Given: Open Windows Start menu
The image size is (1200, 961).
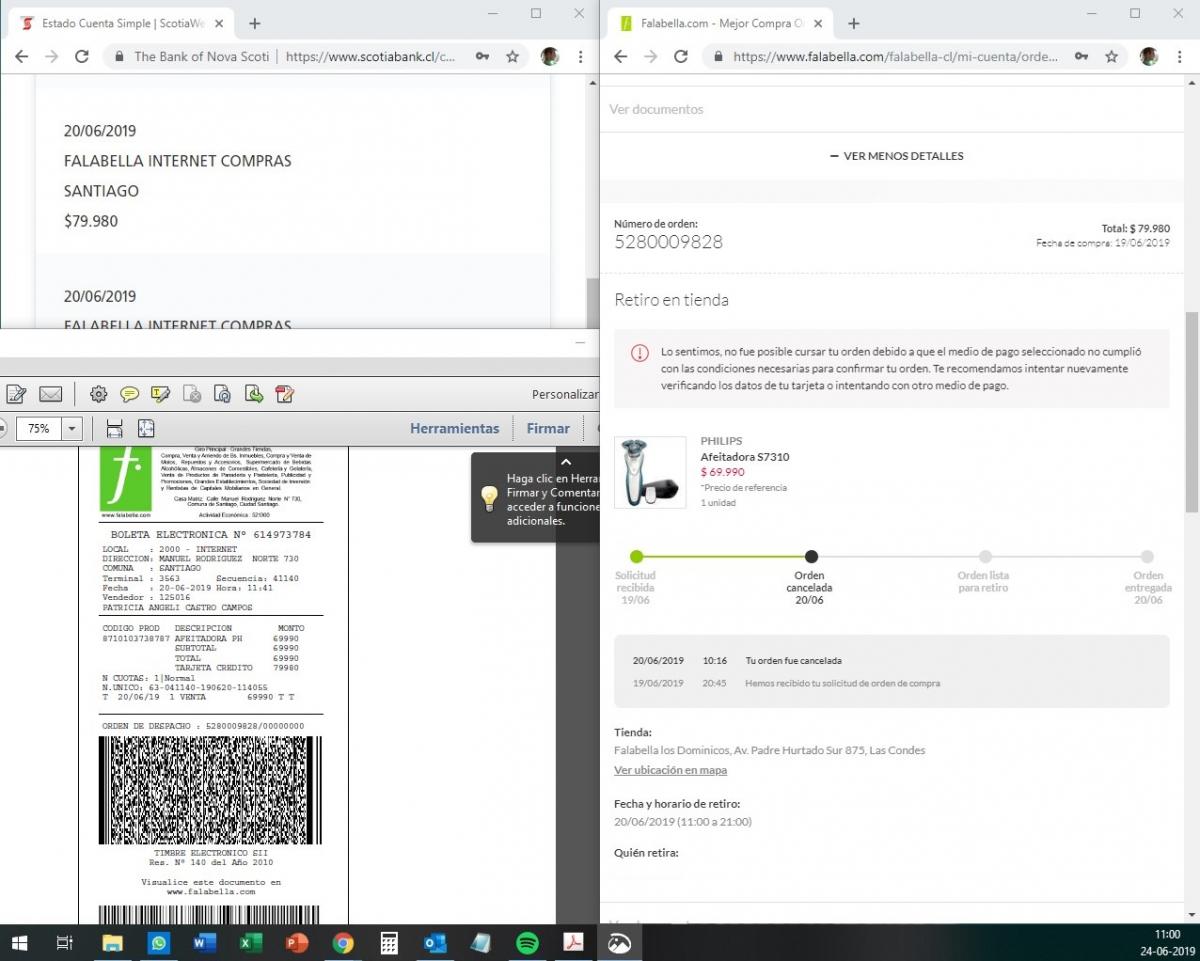Looking at the screenshot, I should coord(19,943).
